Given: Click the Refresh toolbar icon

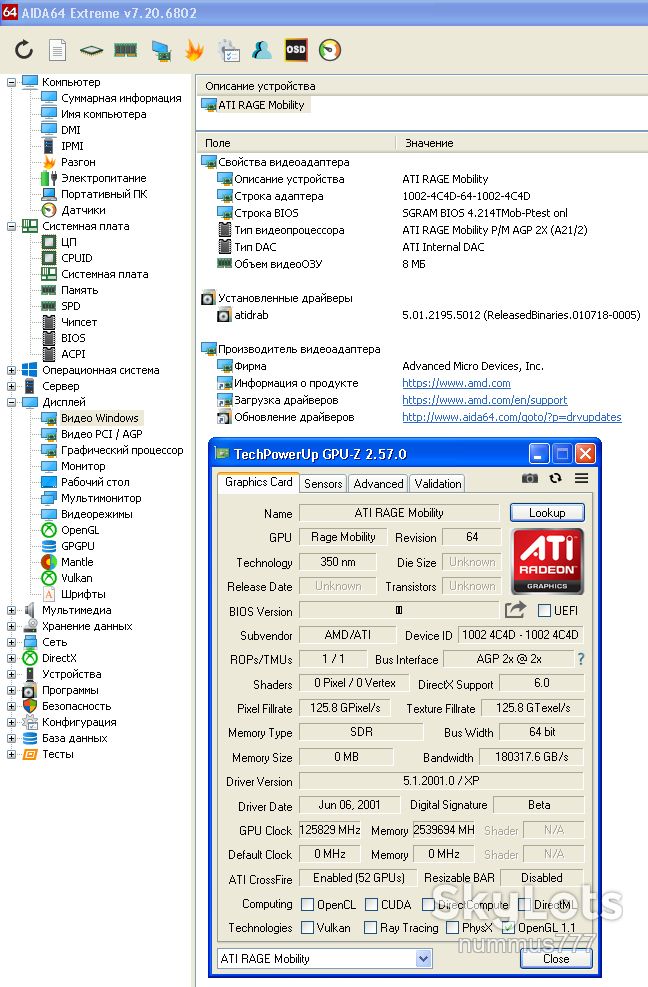Looking at the screenshot, I should 24,49.
